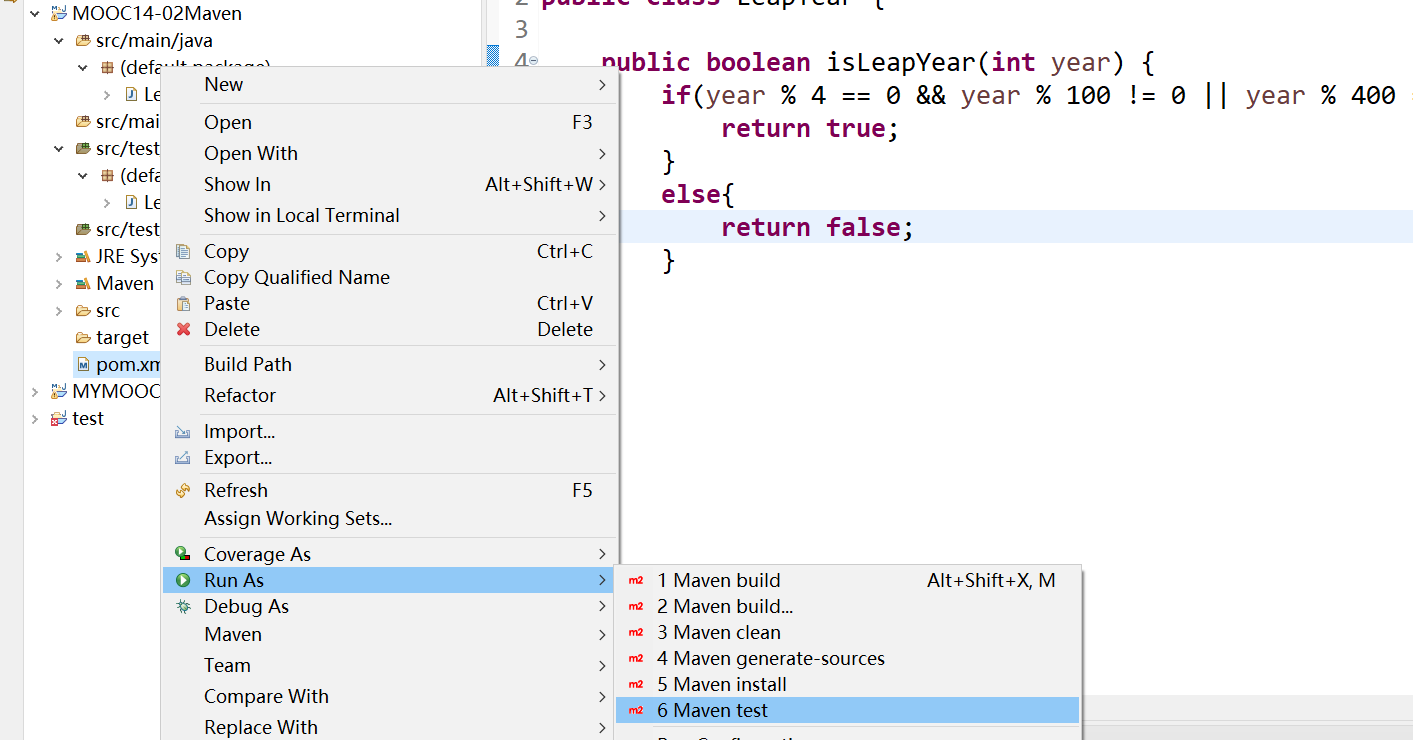Click the Refresh icon
The height and width of the screenshot is (740, 1413).
click(183, 491)
